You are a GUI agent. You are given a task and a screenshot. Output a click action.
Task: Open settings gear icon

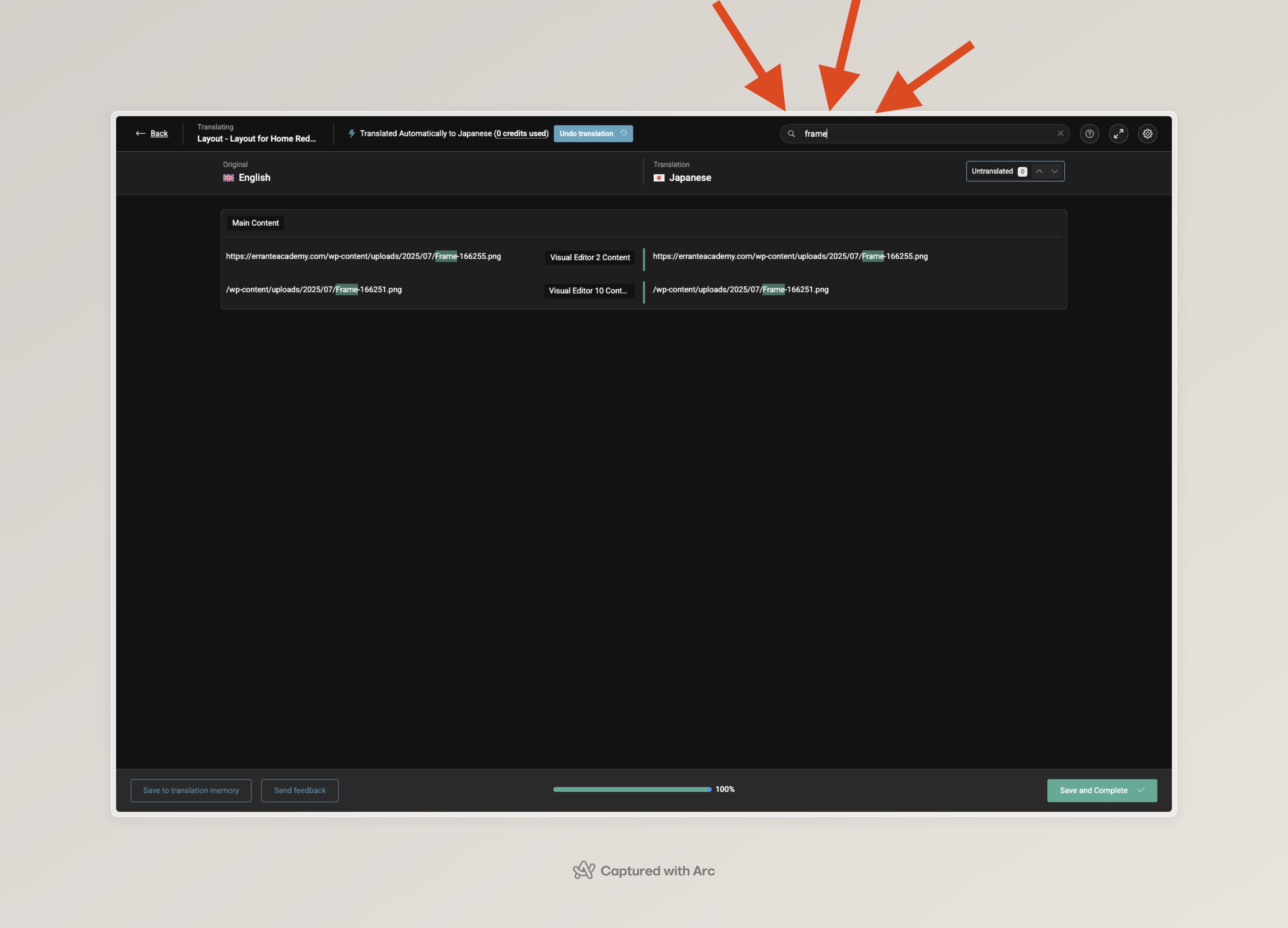tap(1147, 134)
